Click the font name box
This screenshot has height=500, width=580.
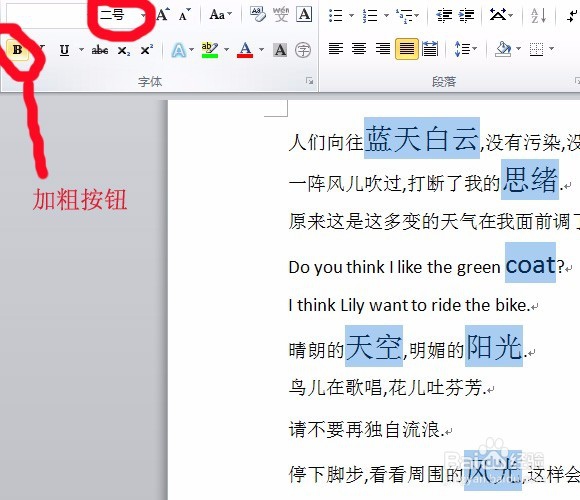[46, 16]
